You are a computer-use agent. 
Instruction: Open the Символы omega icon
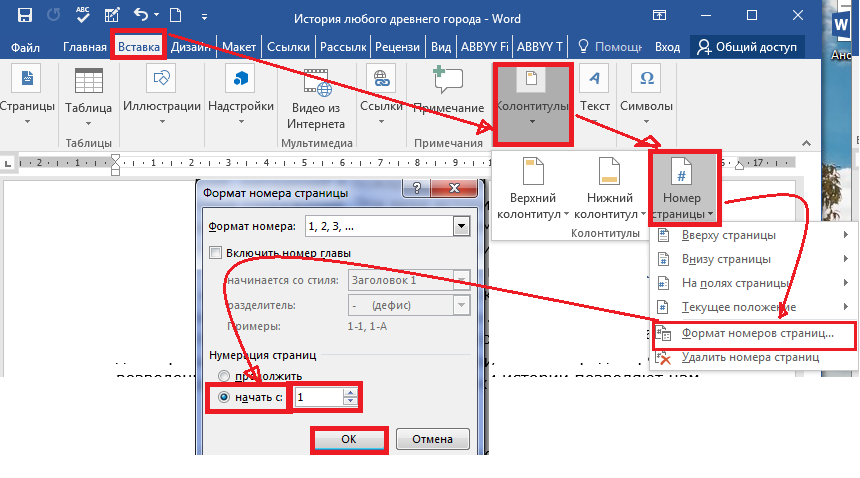pyautogui.click(x=647, y=80)
